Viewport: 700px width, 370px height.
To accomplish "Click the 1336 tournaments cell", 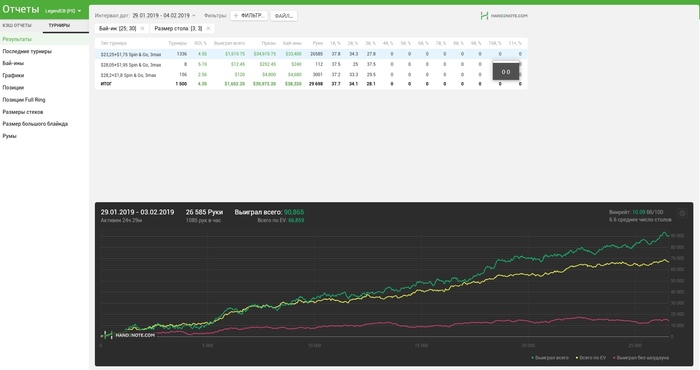I will point(182,54).
